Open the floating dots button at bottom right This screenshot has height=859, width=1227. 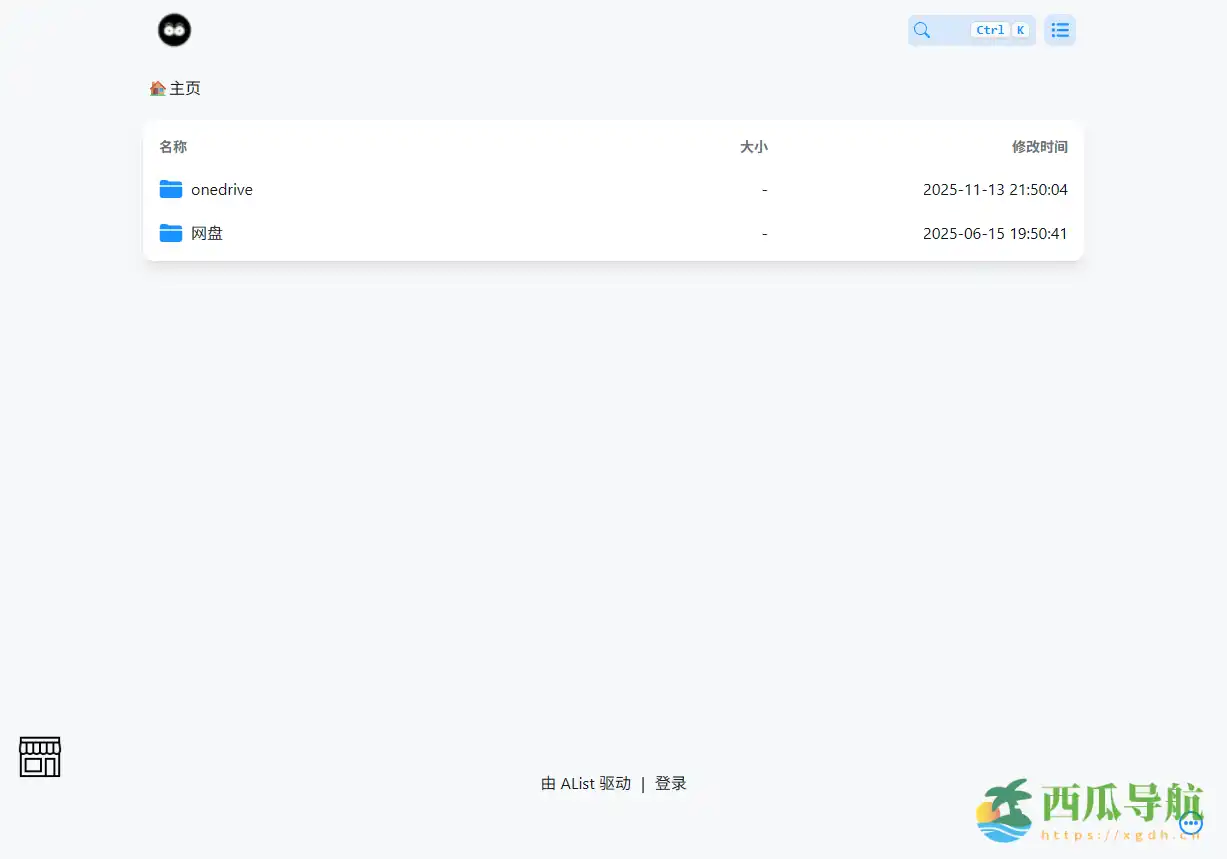click(x=1191, y=822)
